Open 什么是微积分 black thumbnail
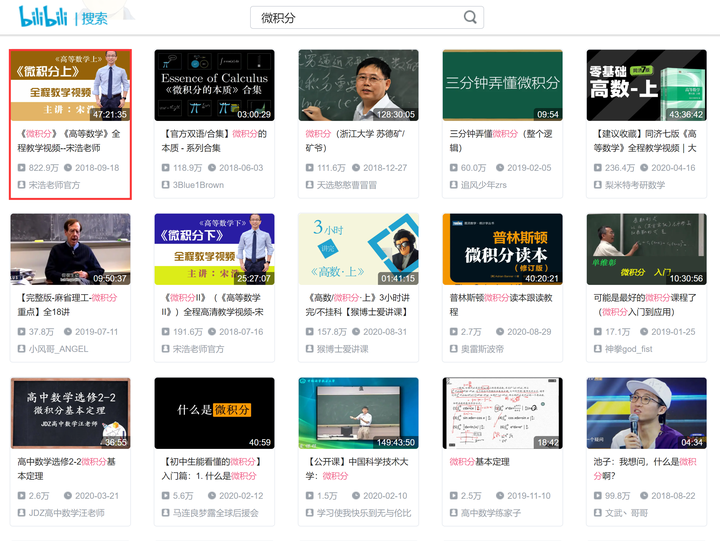720x541 pixels. pos(214,413)
